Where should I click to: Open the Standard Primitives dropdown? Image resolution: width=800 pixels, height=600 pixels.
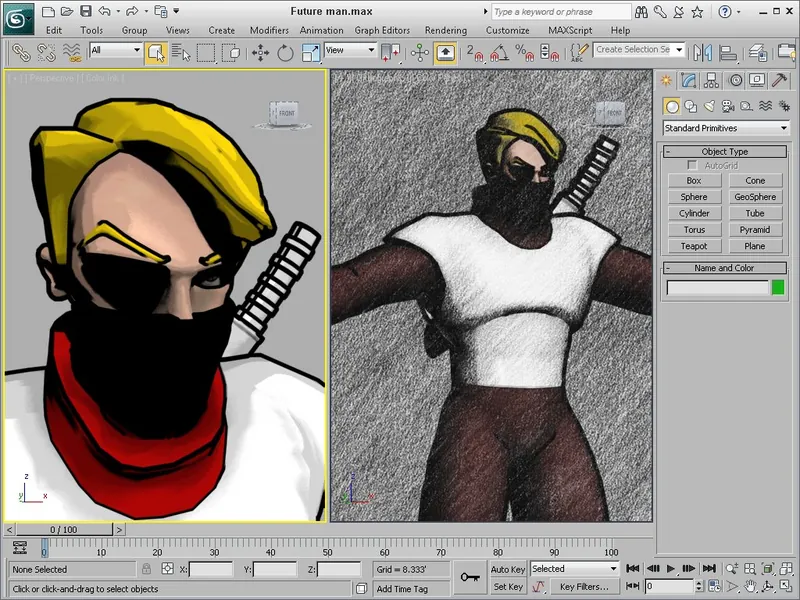pyautogui.click(x=726, y=128)
